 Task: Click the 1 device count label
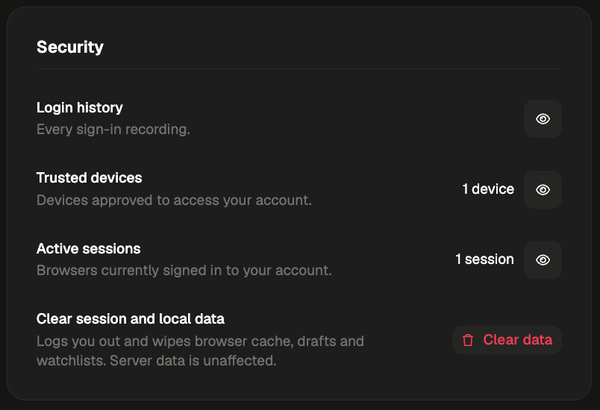tap(488, 189)
